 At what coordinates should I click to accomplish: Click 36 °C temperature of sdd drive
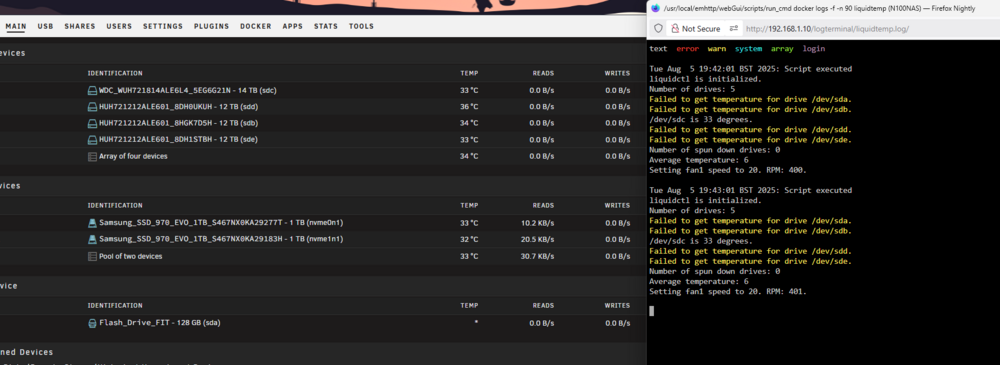(x=469, y=107)
